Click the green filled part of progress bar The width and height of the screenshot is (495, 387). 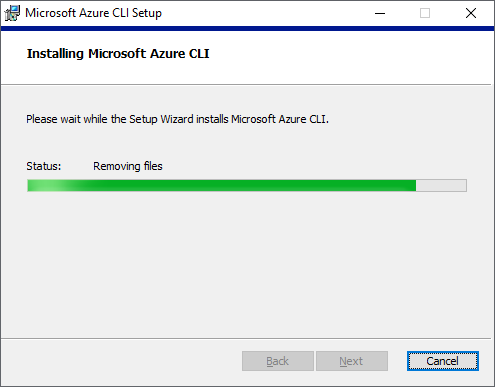pos(222,186)
